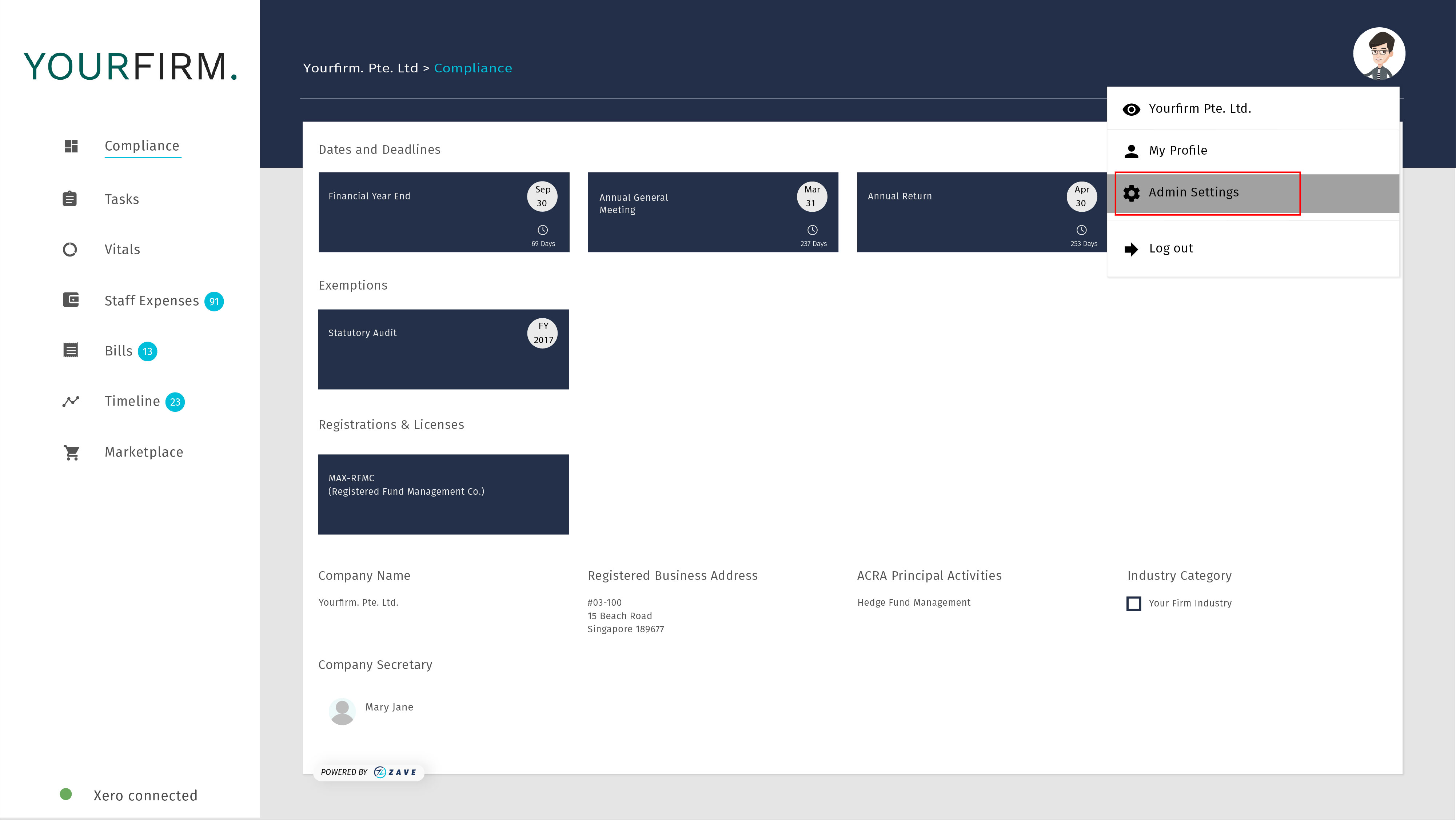Screen dimensions: 1456x820
Task: Click the green Xero connected status dot
Action: pos(65,794)
